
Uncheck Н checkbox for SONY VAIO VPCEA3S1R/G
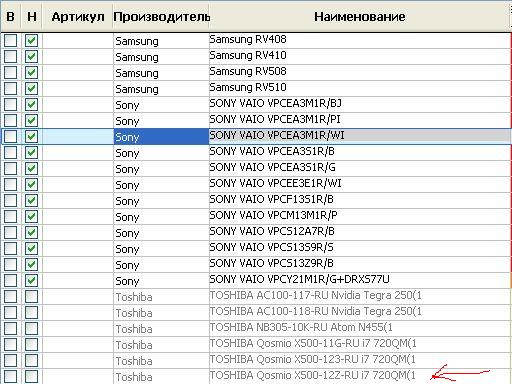[x=32, y=169]
